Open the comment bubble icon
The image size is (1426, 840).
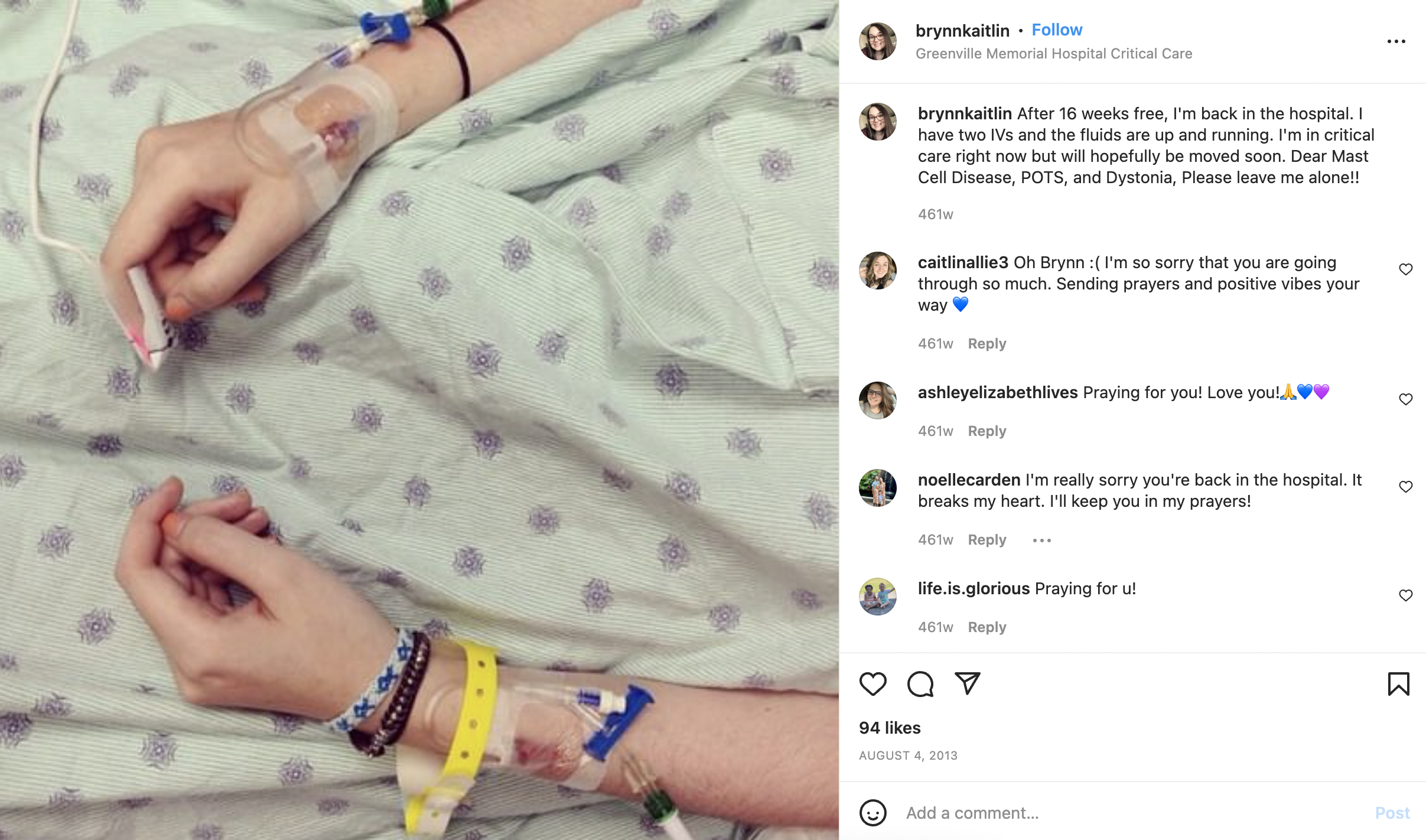[x=920, y=684]
